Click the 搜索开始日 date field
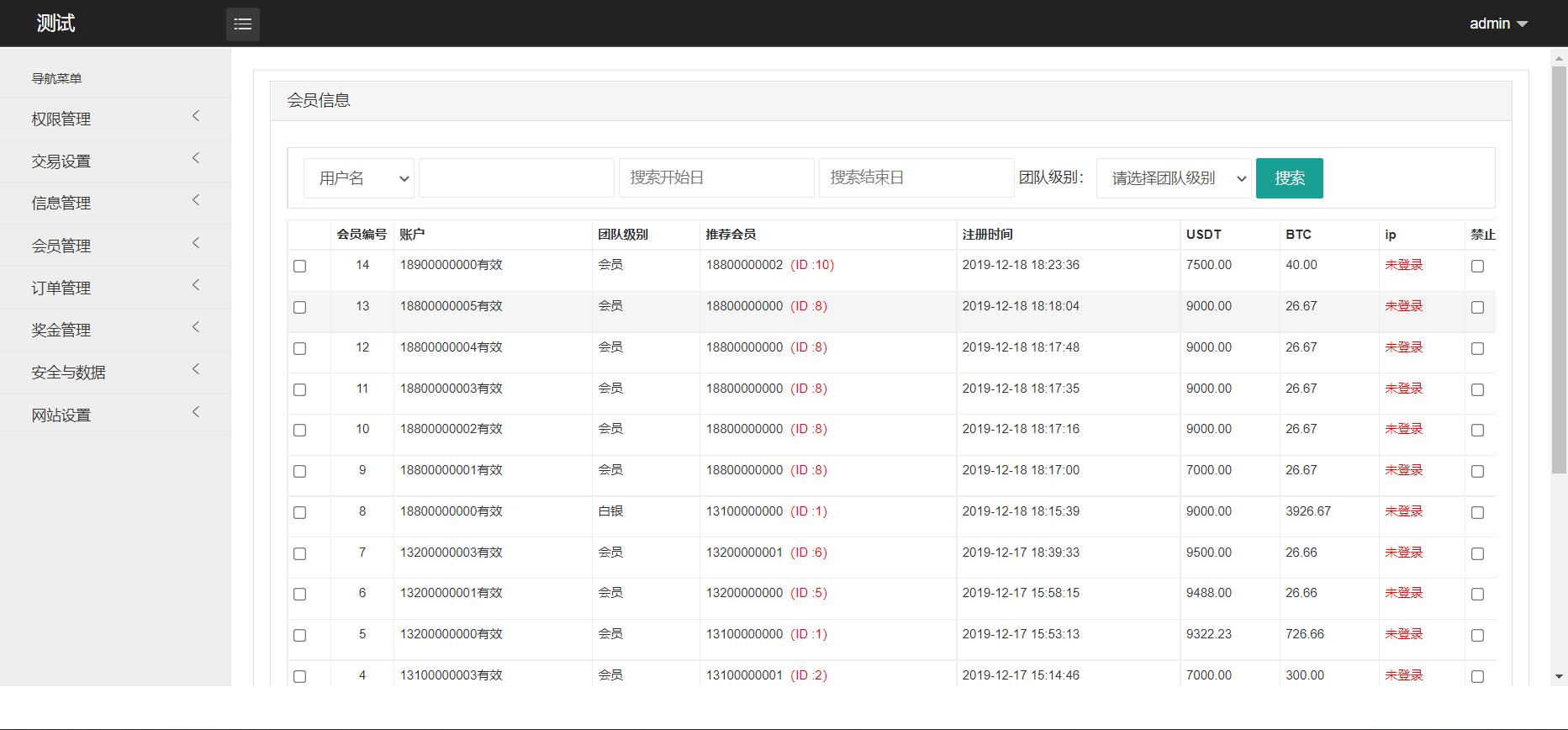This screenshot has height=730, width=1568. [716, 178]
